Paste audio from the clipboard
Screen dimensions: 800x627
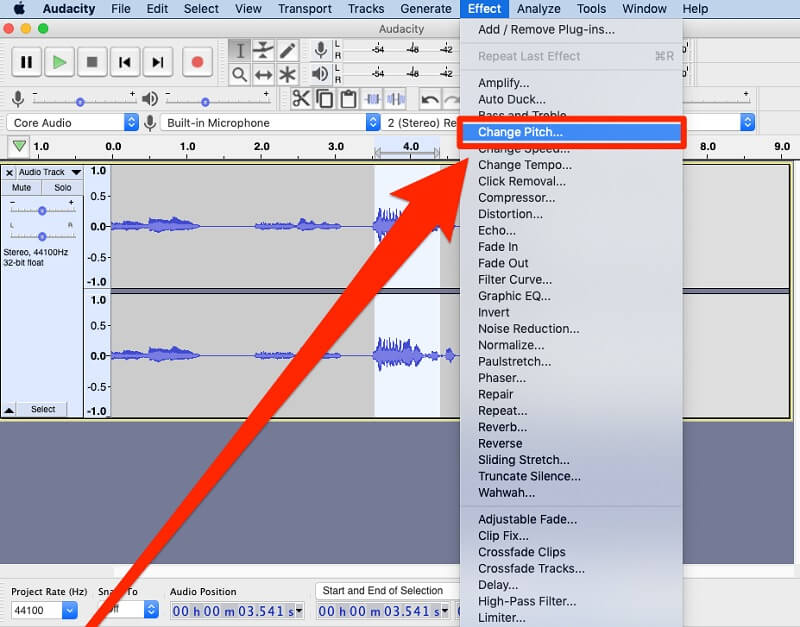point(348,100)
